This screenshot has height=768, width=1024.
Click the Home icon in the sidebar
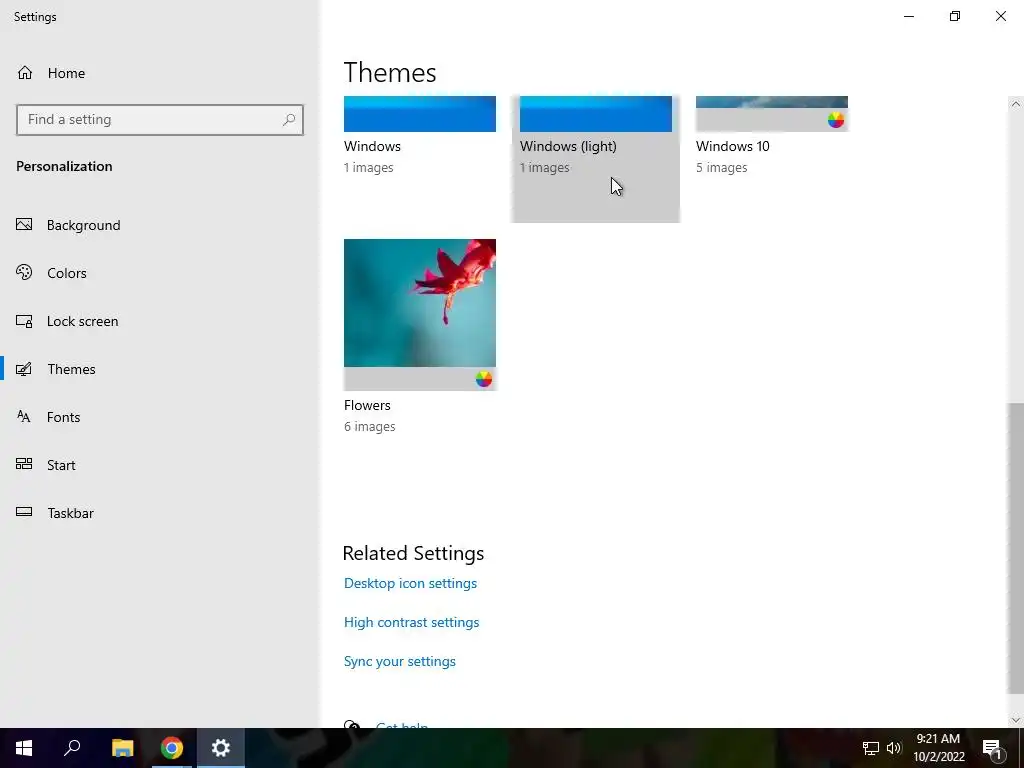pos(25,72)
